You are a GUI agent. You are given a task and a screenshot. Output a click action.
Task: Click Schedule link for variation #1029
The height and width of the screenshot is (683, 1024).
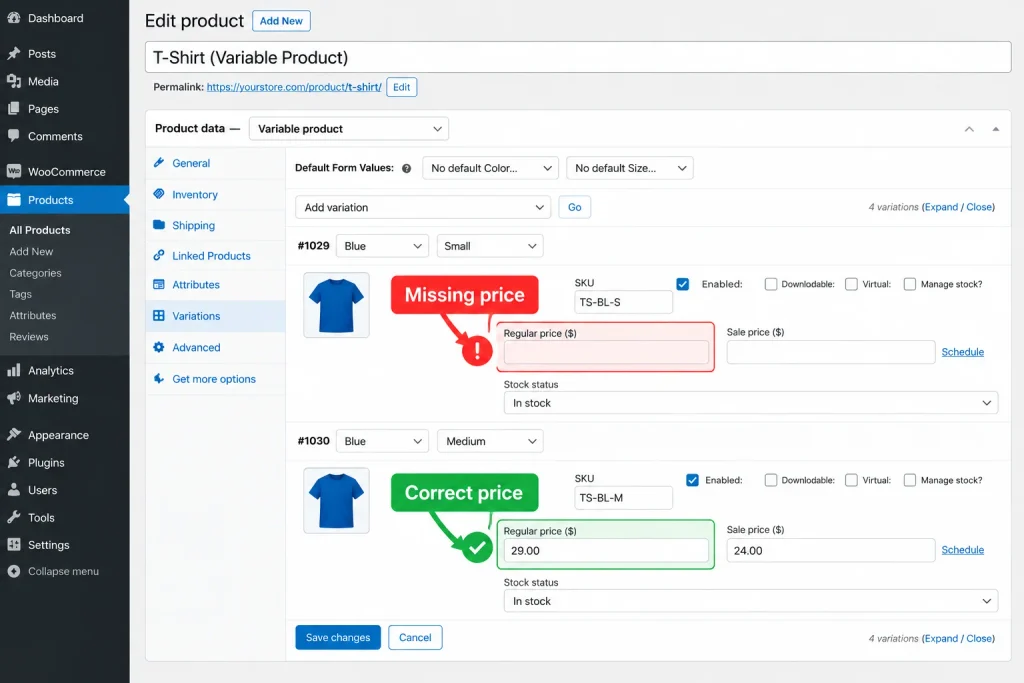(963, 352)
